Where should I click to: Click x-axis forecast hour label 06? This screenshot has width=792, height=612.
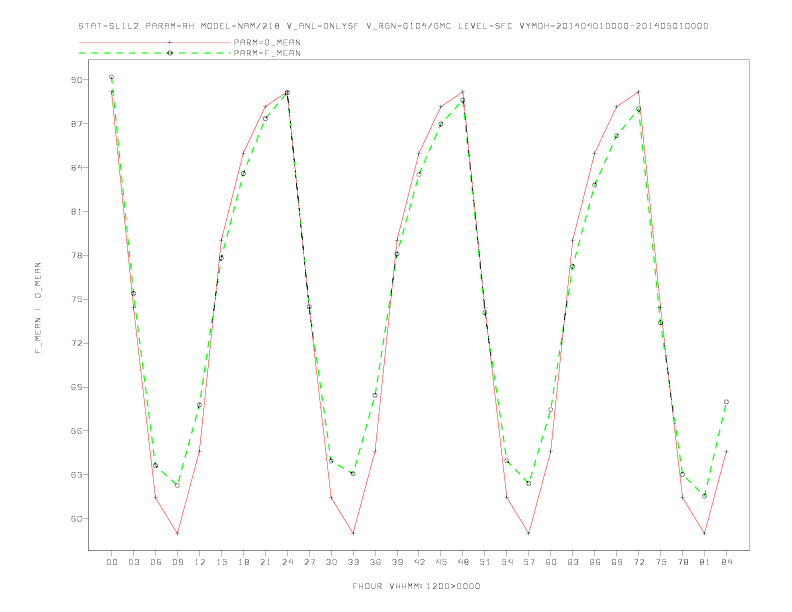[156, 562]
